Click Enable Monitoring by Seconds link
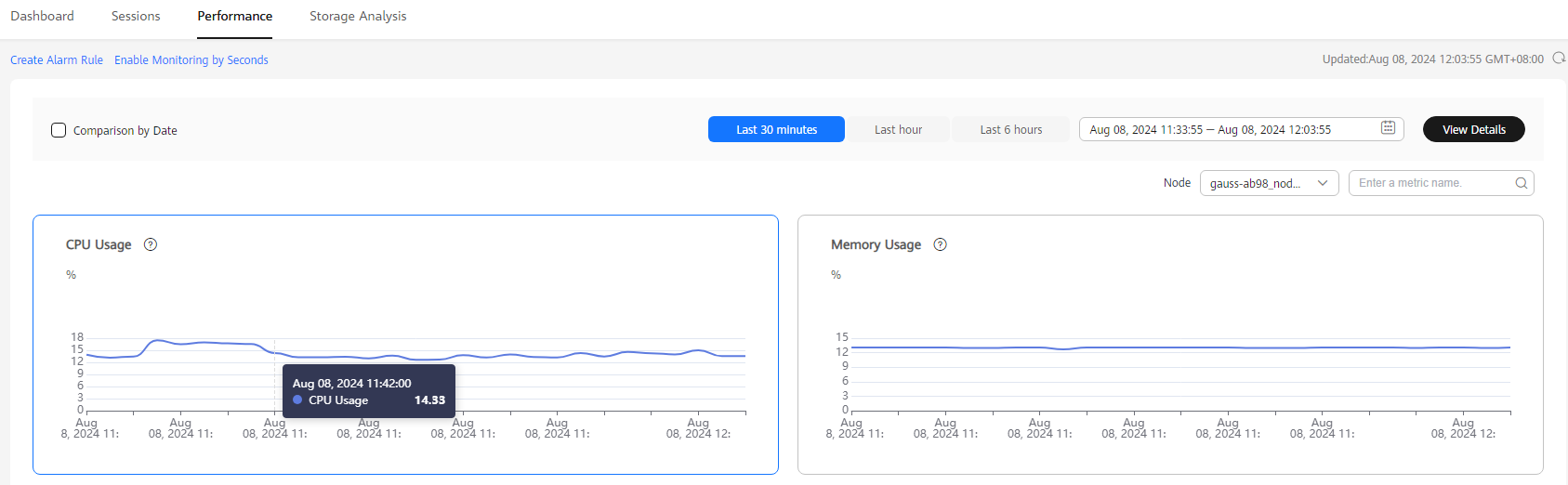The image size is (1568, 485). click(x=191, y=59)
